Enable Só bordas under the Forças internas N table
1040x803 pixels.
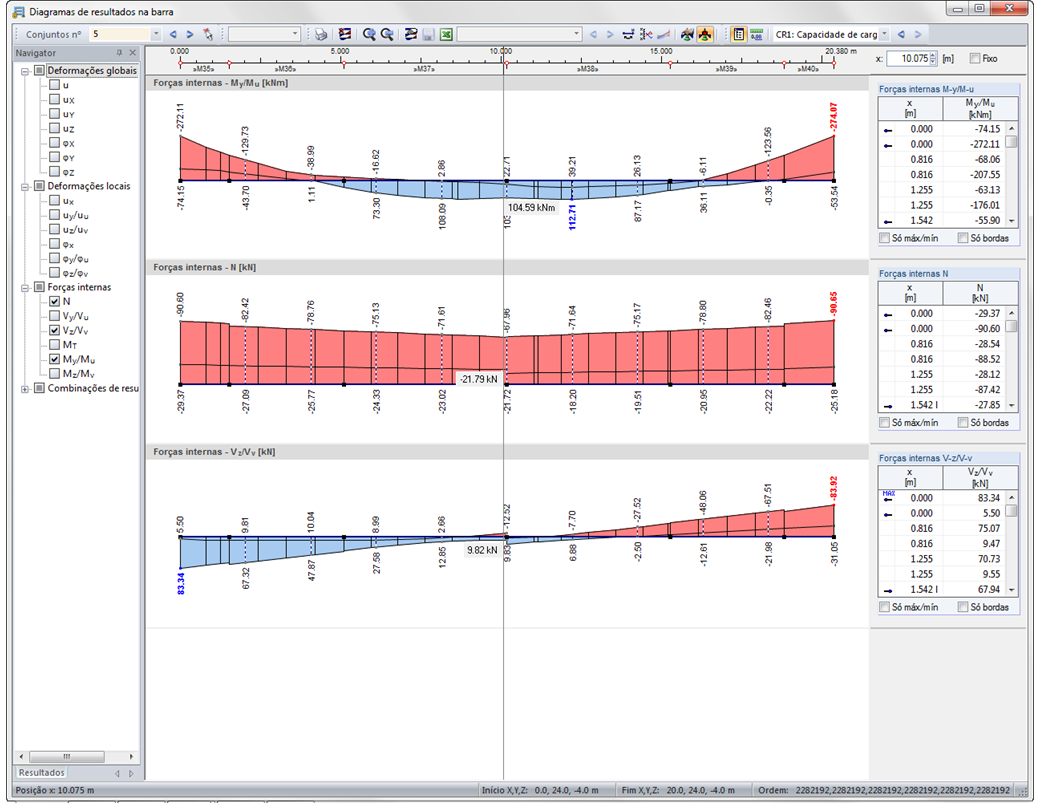[x=963, y=422]
